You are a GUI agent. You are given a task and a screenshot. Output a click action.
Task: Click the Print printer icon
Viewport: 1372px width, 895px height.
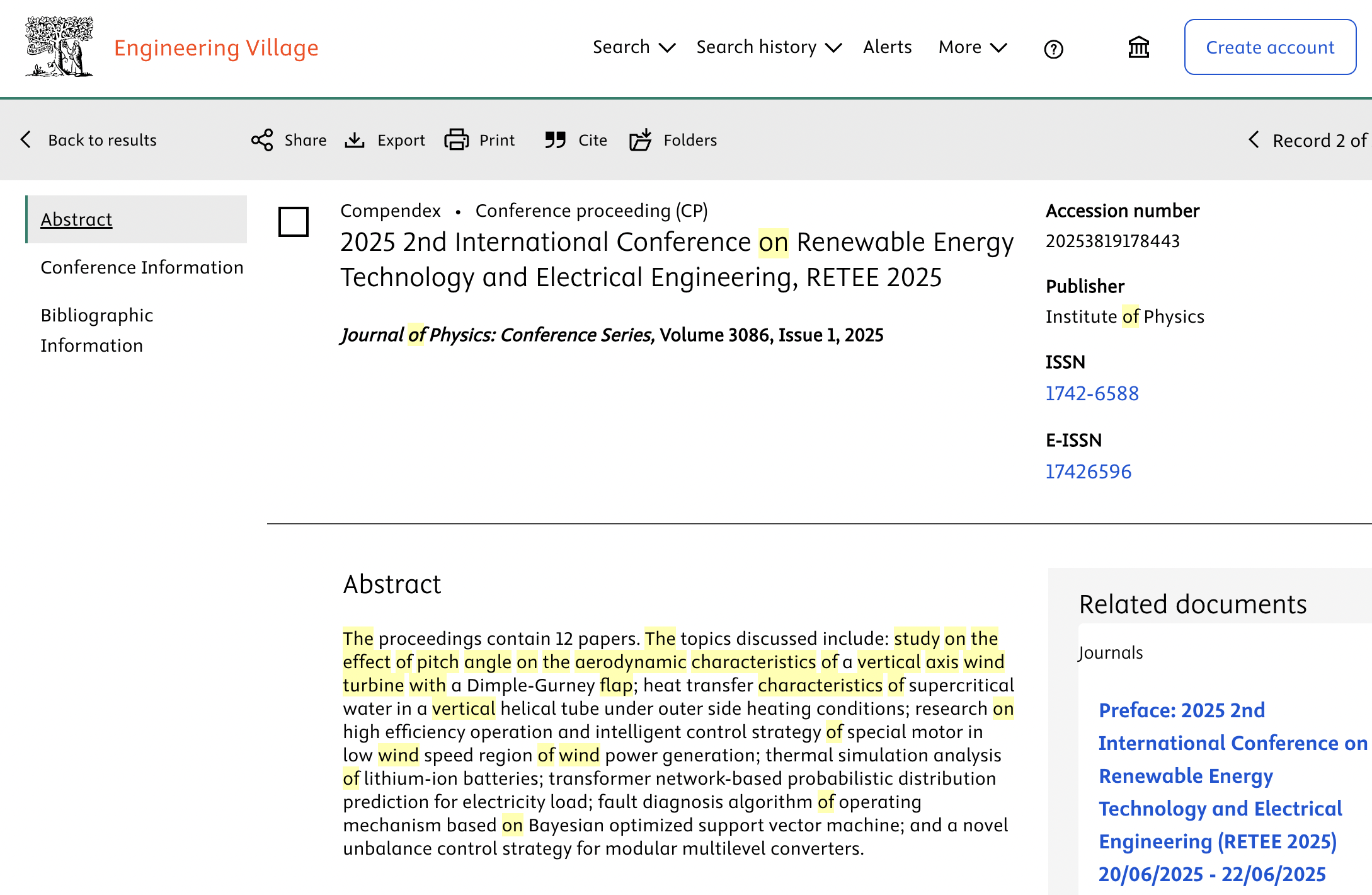click(456, 140)
